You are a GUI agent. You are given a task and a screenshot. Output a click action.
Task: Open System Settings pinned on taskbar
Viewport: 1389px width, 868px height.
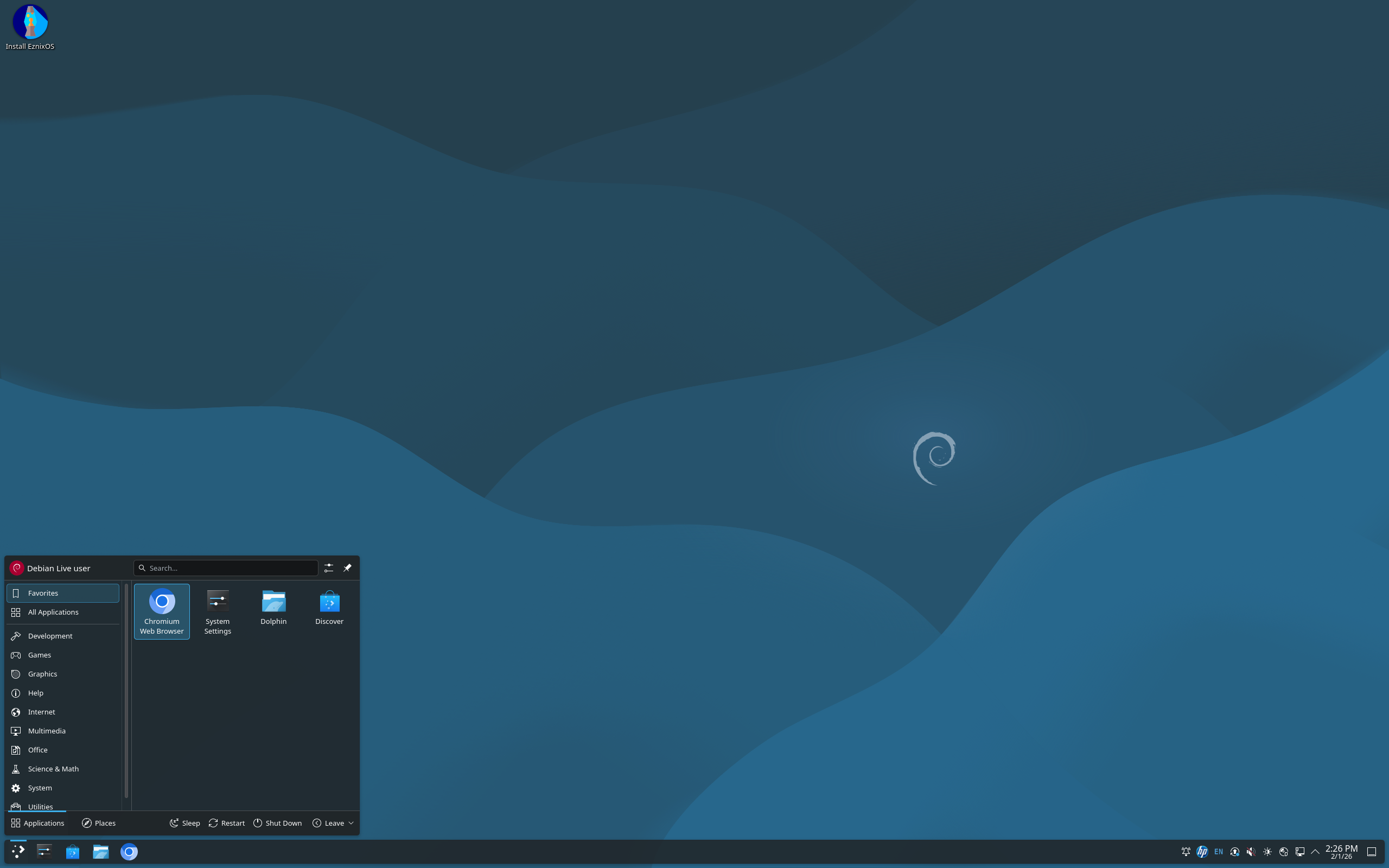coord(44,851)
